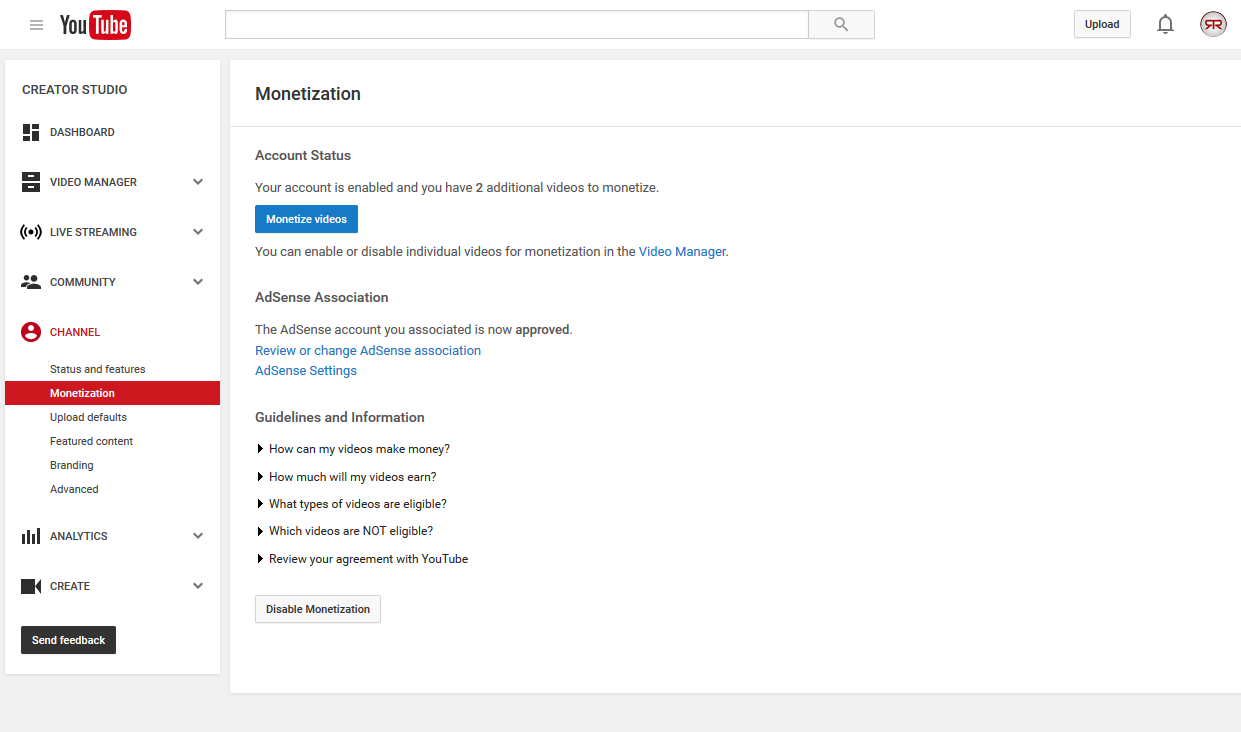Click the Dashboard icon
This screenshot has height=732, width=1241.
pyautogui.click(x=31, y=132)
